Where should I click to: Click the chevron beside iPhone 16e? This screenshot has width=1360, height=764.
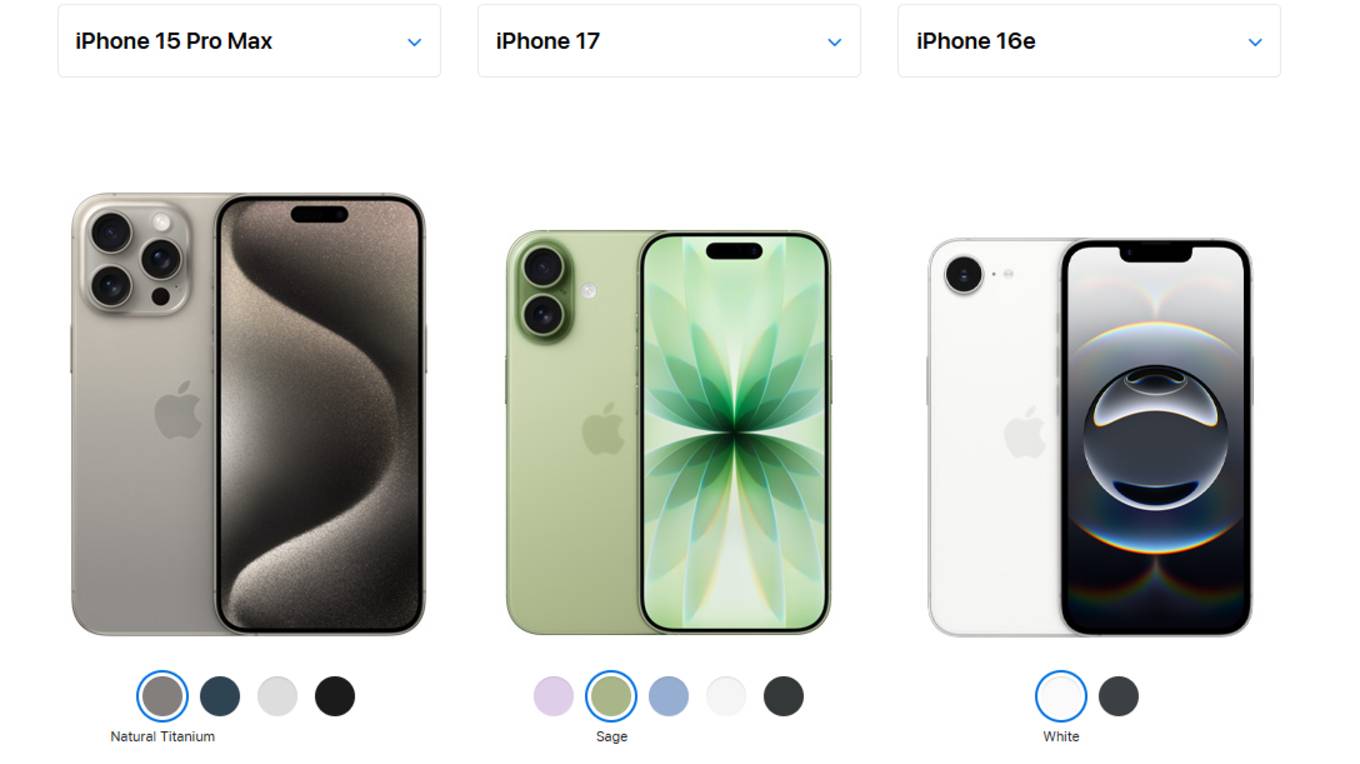pyautogui.click(x=1255, y=42)
